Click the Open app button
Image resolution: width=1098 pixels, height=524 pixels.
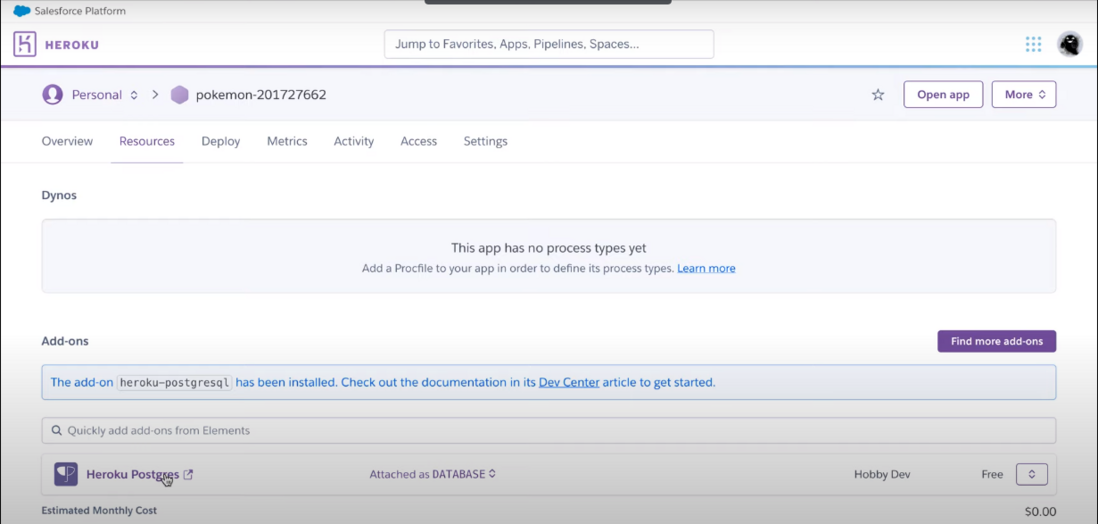click(943, 95)
